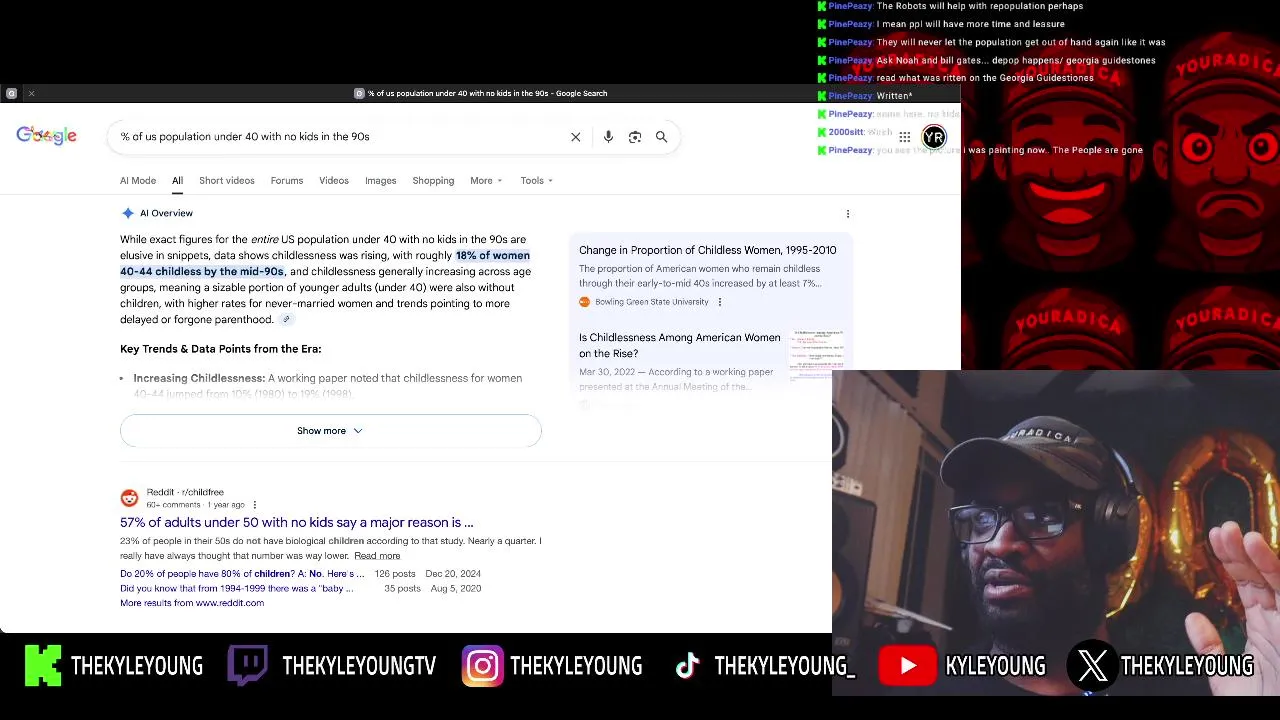Click the Reddit r/childfree source label
The width and height of the screenshot is (1280, 720).
click(185, 492)
